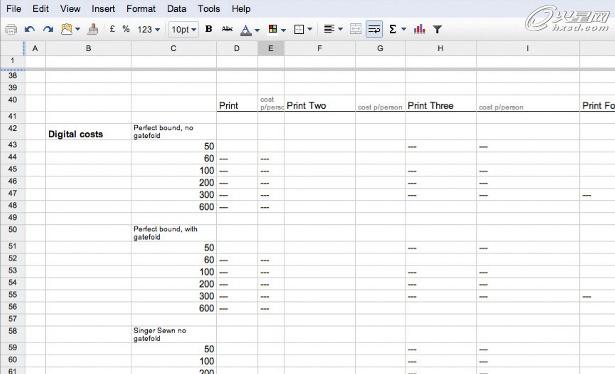The width and height of the screenshot is (615, 374).
Task: Select row 47 header
Action: tap(13, 193)
